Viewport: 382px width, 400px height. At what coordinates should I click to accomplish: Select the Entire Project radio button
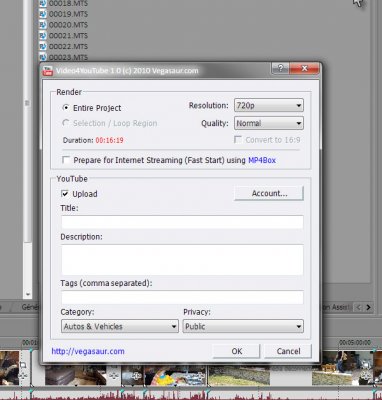coord(66,108)
